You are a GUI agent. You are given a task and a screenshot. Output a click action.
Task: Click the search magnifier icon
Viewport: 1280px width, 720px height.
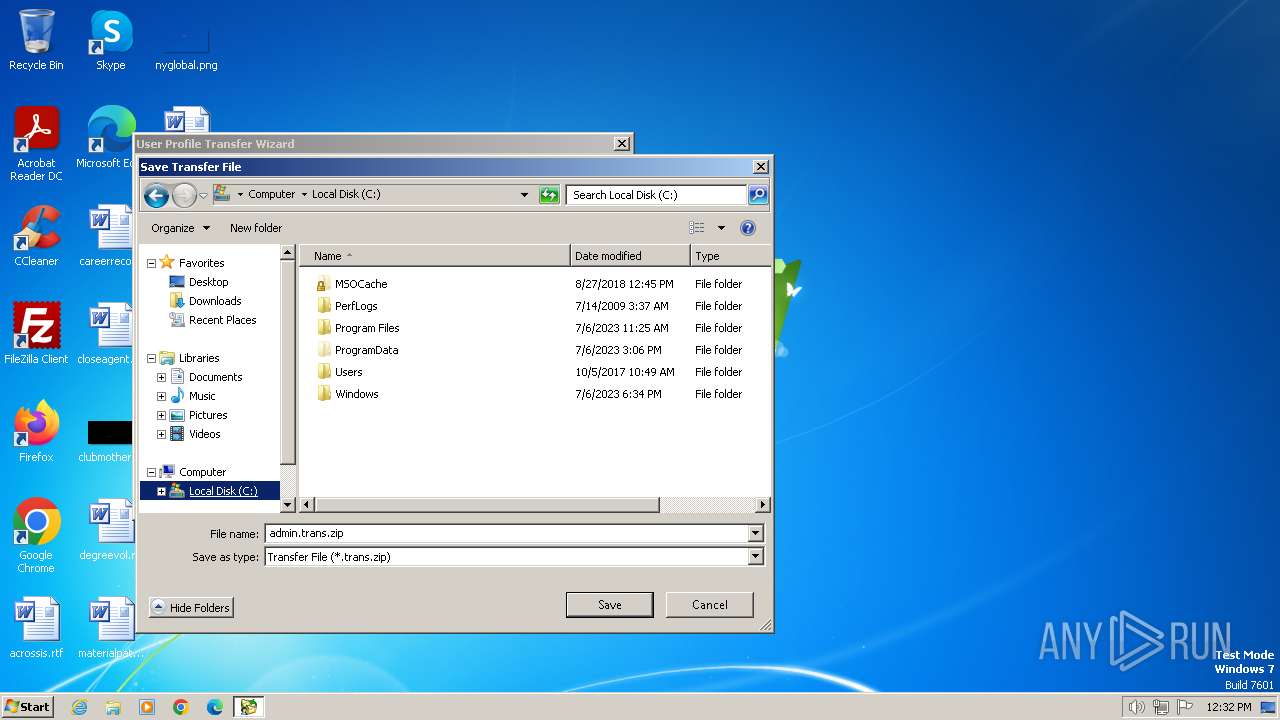[758, 195]
